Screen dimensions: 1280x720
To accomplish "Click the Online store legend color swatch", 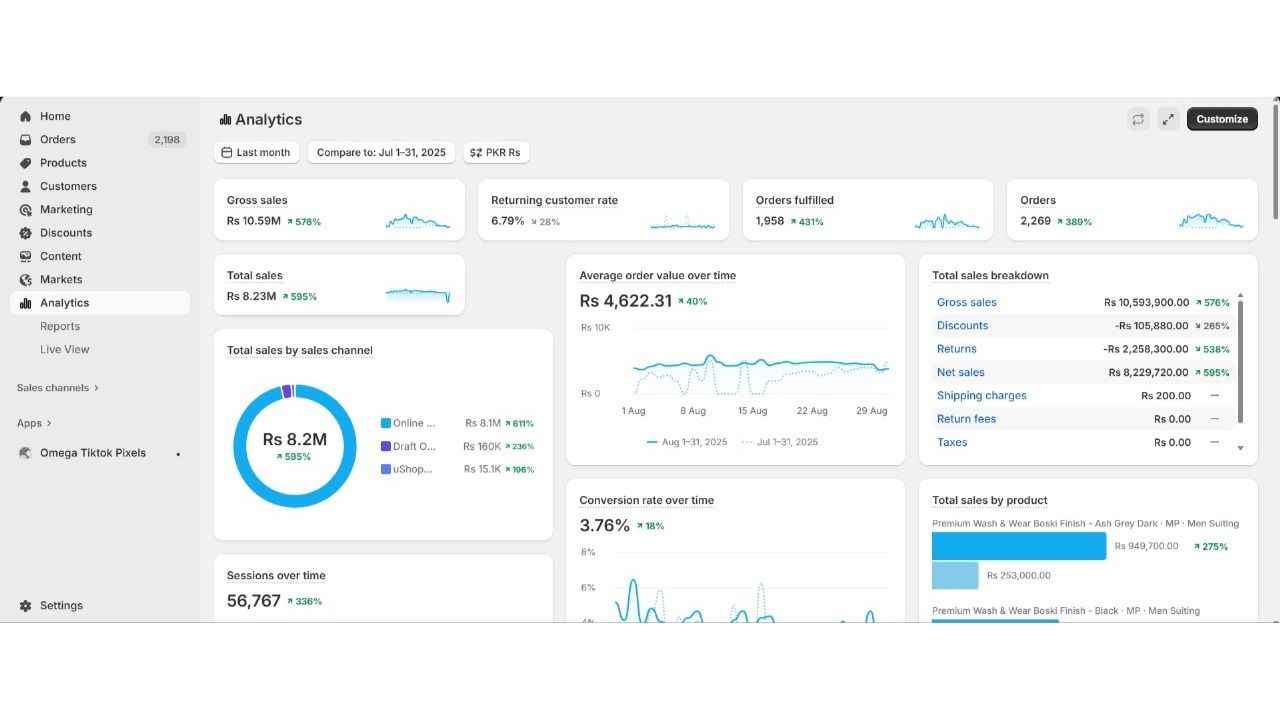I will [x=386, y=423].
